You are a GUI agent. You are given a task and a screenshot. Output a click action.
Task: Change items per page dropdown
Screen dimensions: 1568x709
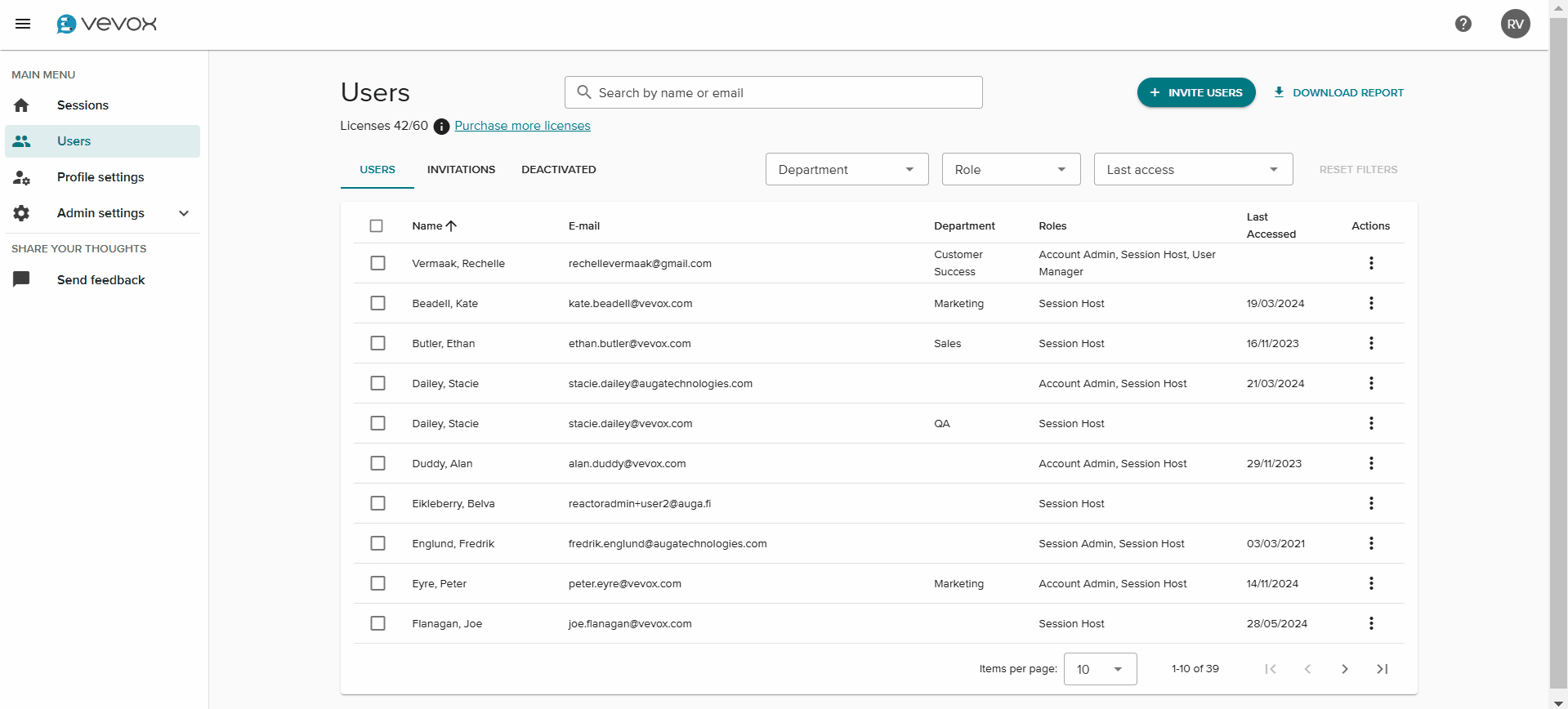click(1101, 669)
